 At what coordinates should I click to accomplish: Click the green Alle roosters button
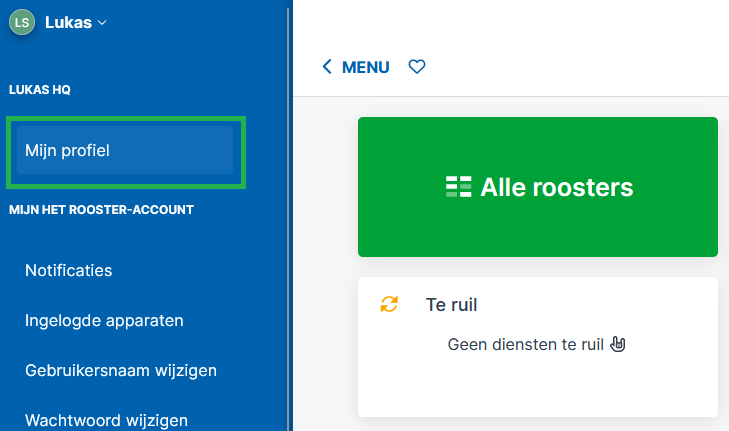pos(538,187)
